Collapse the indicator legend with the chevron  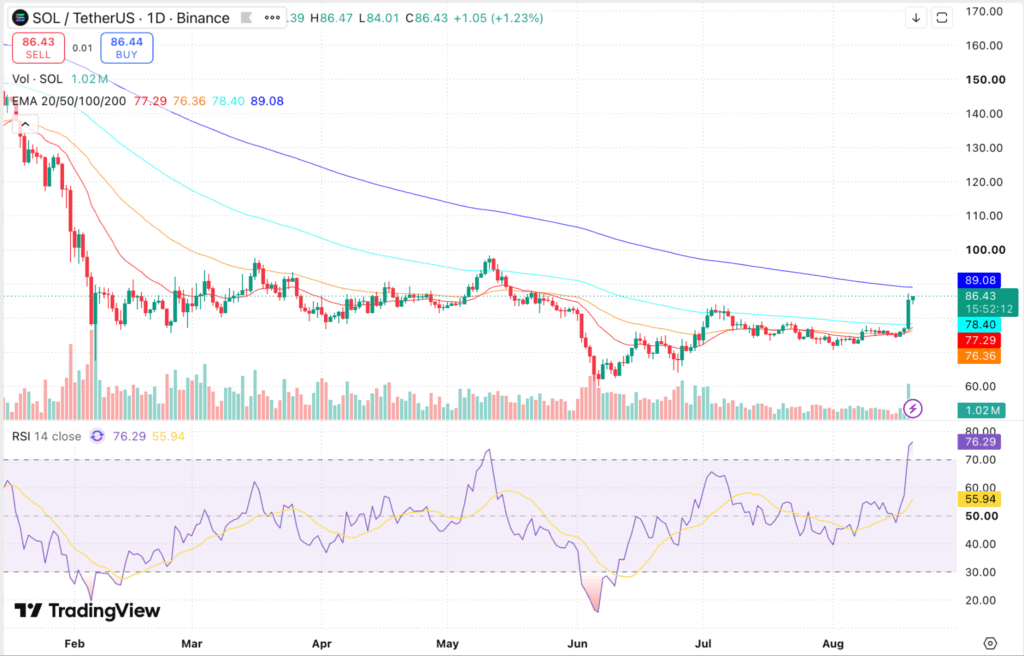pos(25,124)
